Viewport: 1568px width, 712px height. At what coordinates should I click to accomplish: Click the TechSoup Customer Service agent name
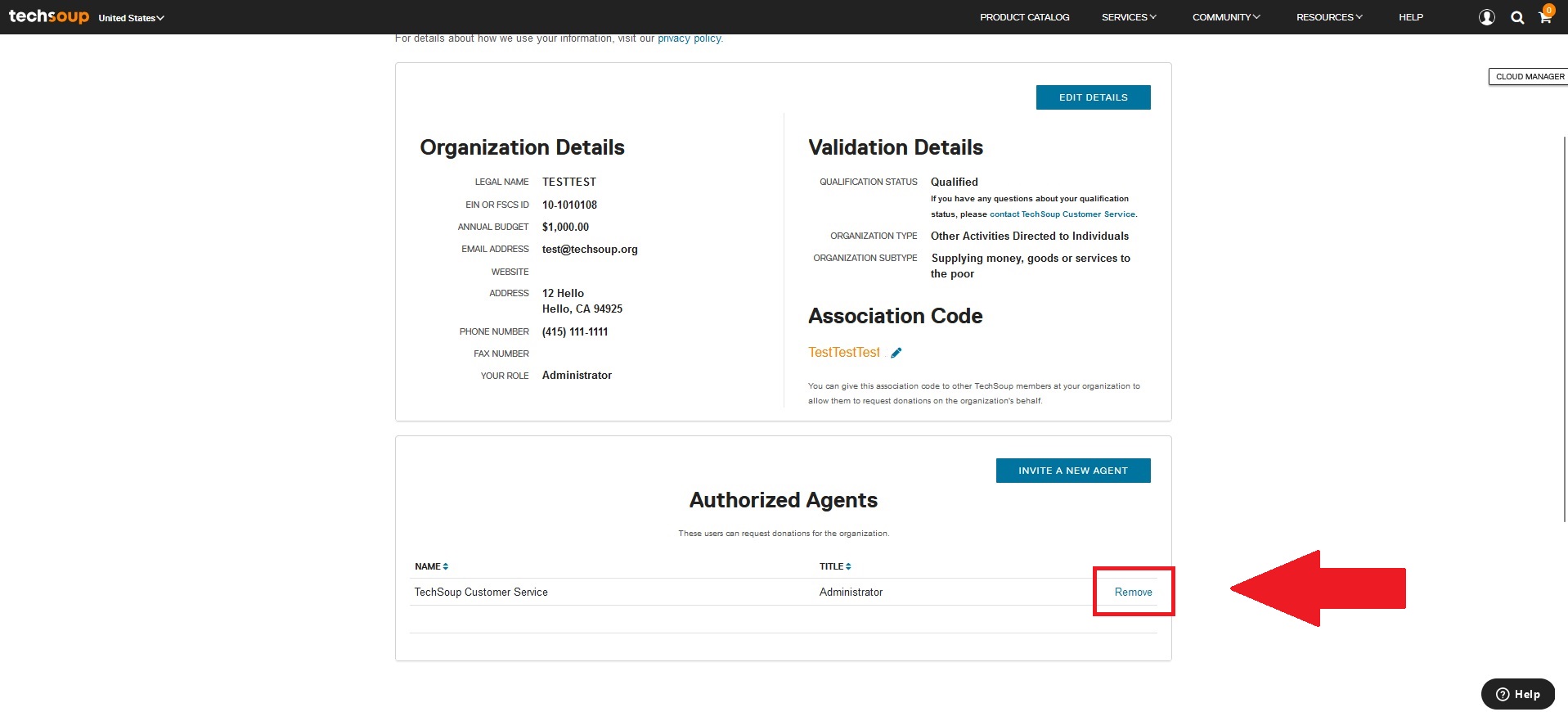481,592
